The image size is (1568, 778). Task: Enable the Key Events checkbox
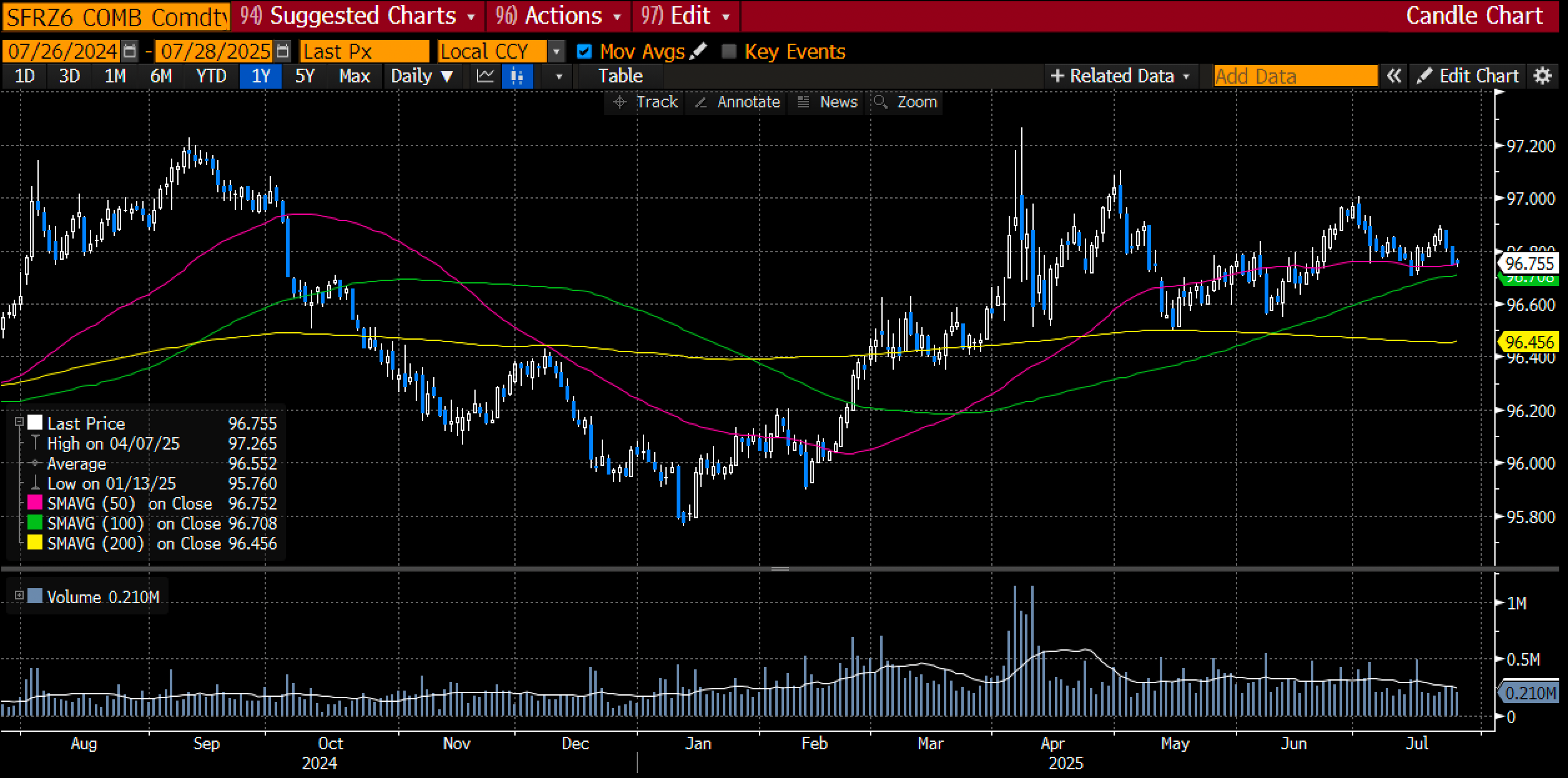[728, 51]
